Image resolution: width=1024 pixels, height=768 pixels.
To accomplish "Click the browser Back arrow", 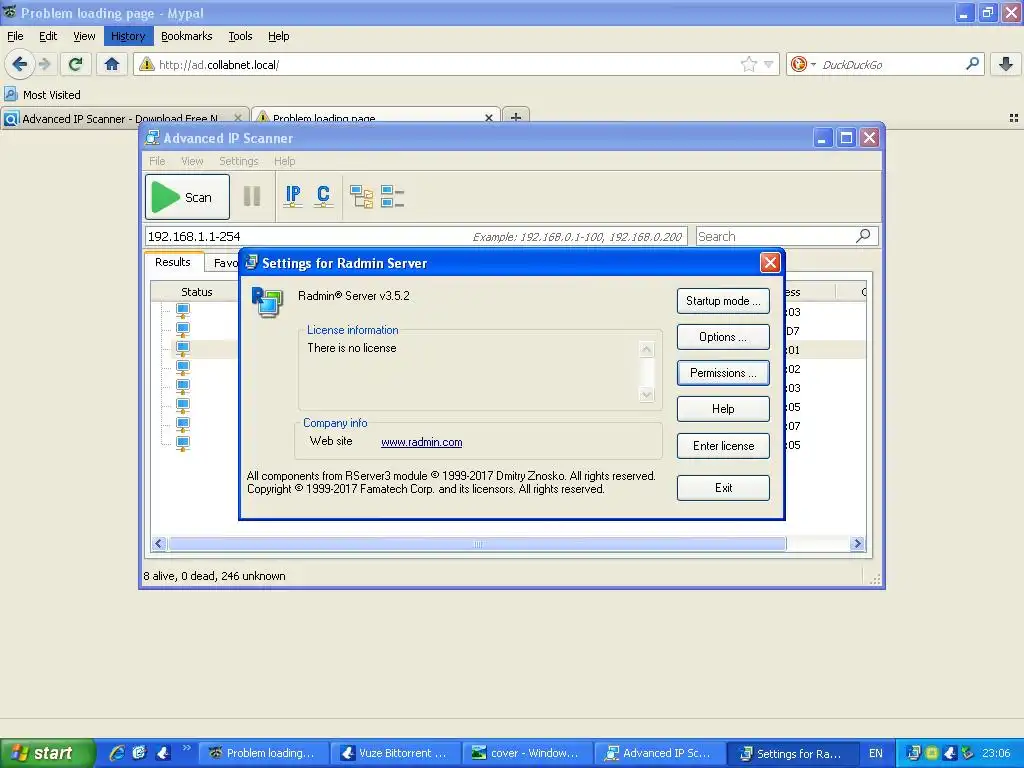I will [x=19, y=64].
